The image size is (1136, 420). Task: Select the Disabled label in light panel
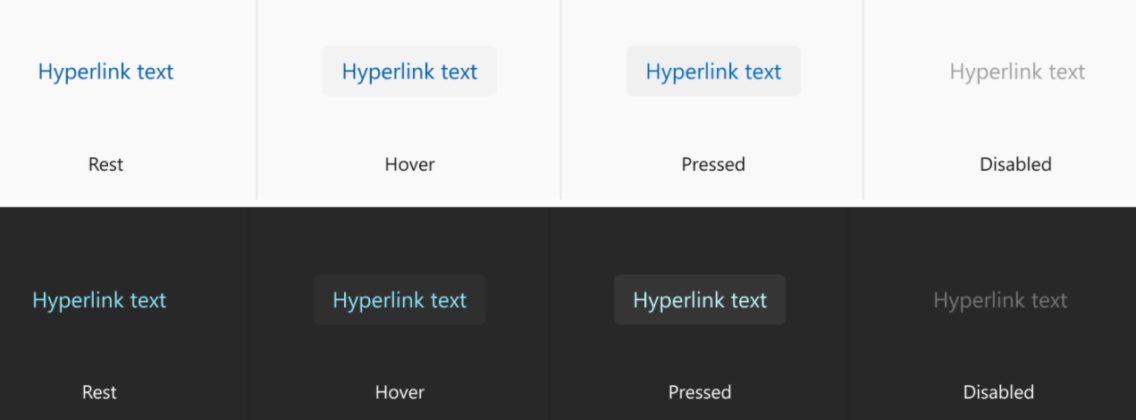point(1016,164)
